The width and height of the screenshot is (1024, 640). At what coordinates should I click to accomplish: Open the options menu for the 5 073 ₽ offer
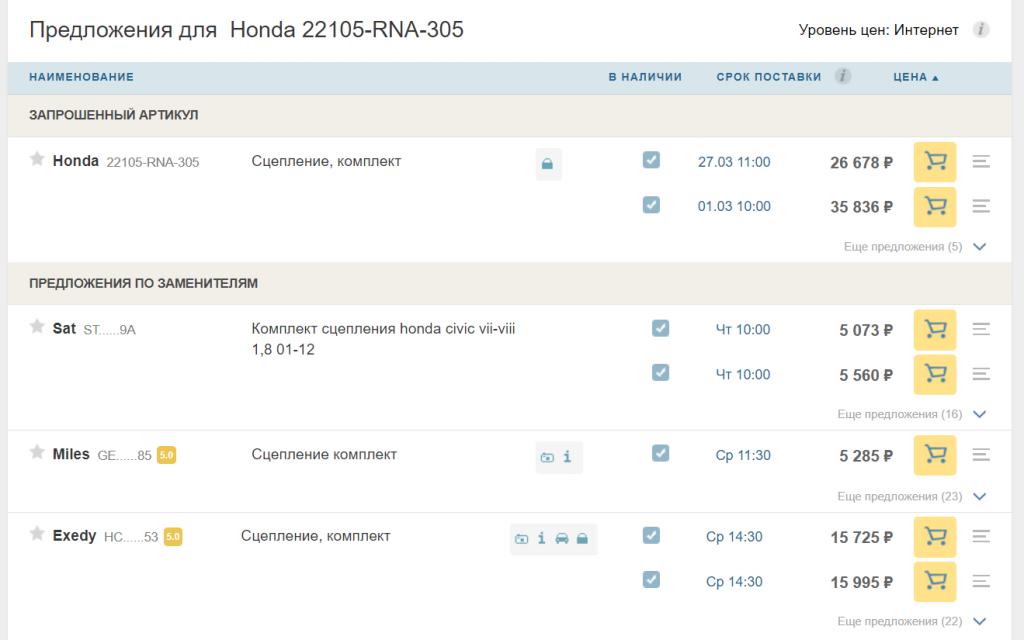click(x=981, y=329)
